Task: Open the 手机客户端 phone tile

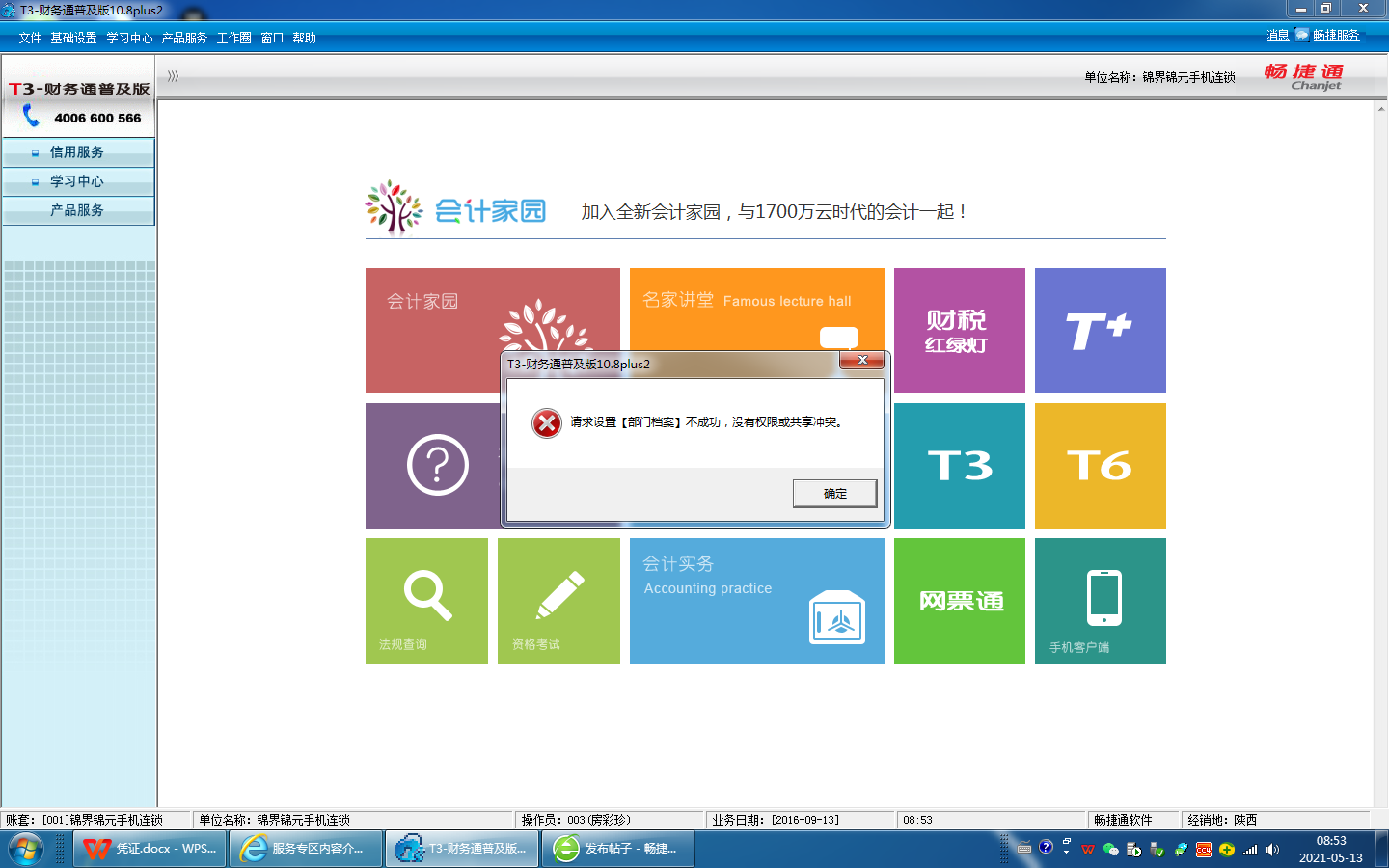Action: tap(1101, 601)
